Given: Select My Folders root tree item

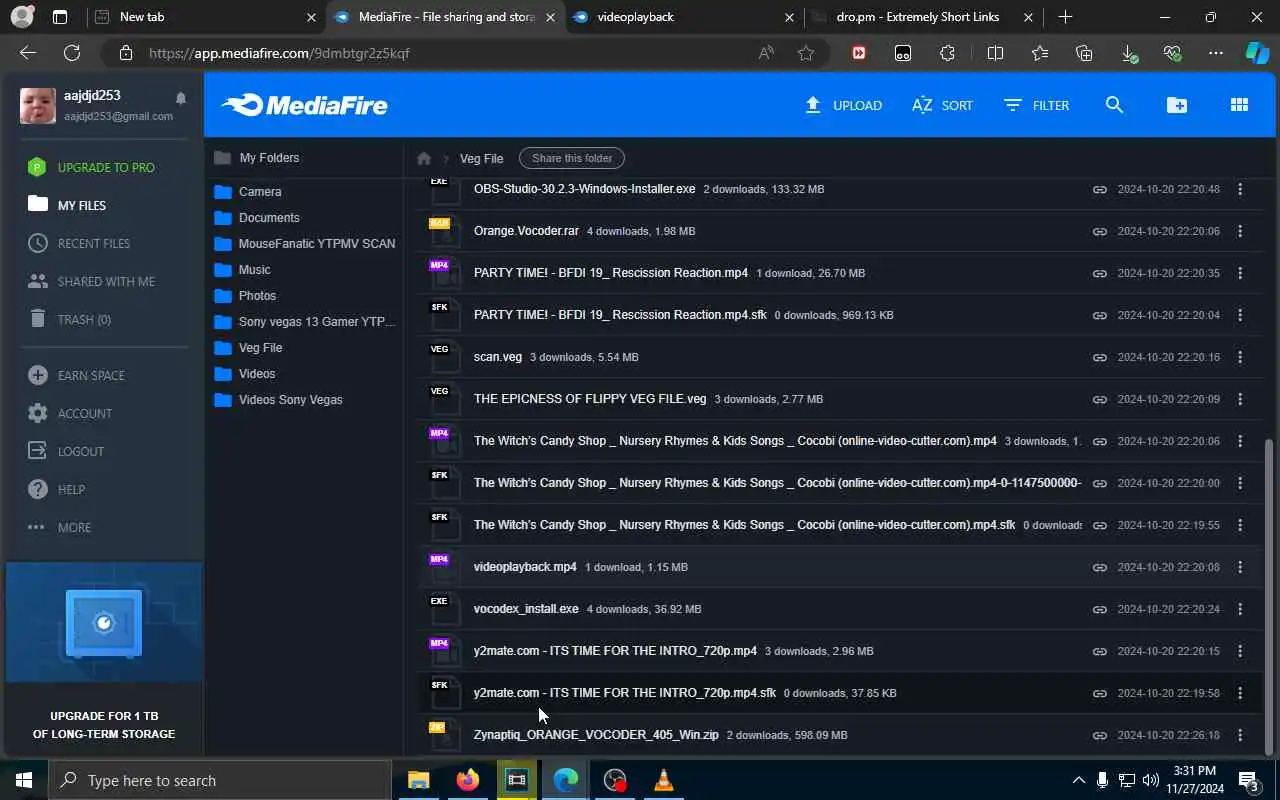Looking at the screenshot, I should (257, 157).
